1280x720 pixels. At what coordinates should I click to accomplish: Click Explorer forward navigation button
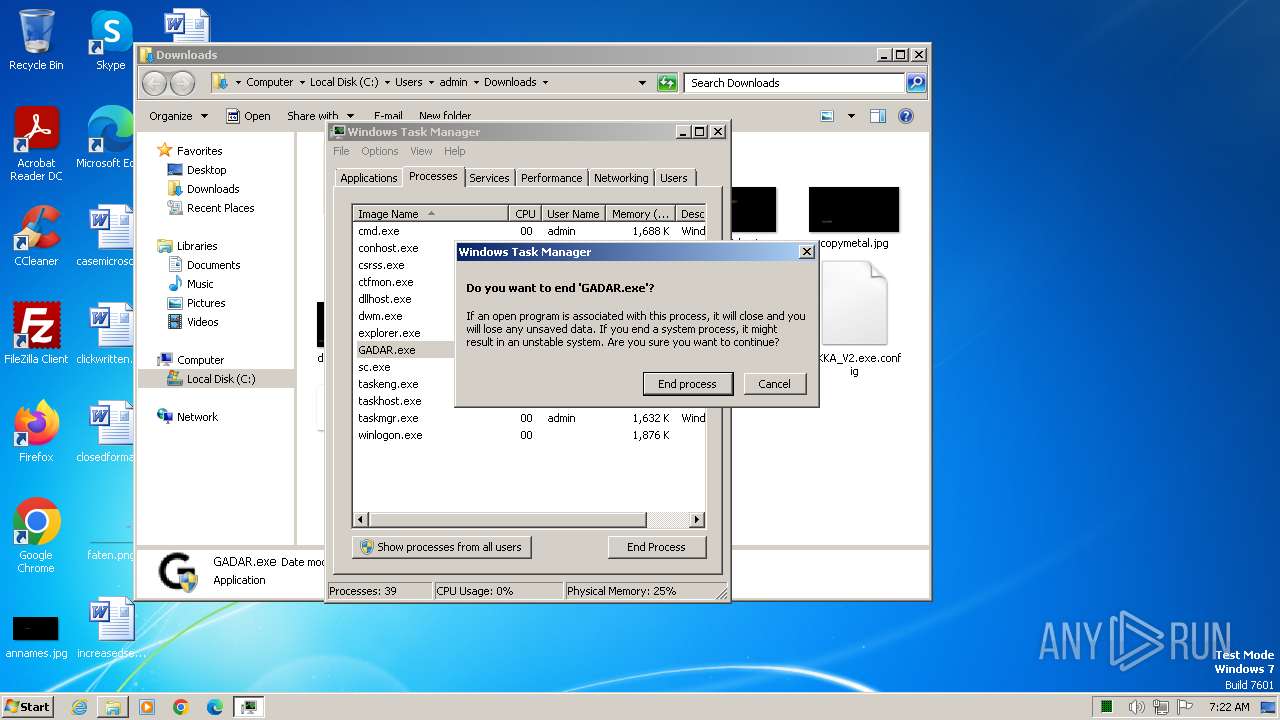[x=182, y=83]
